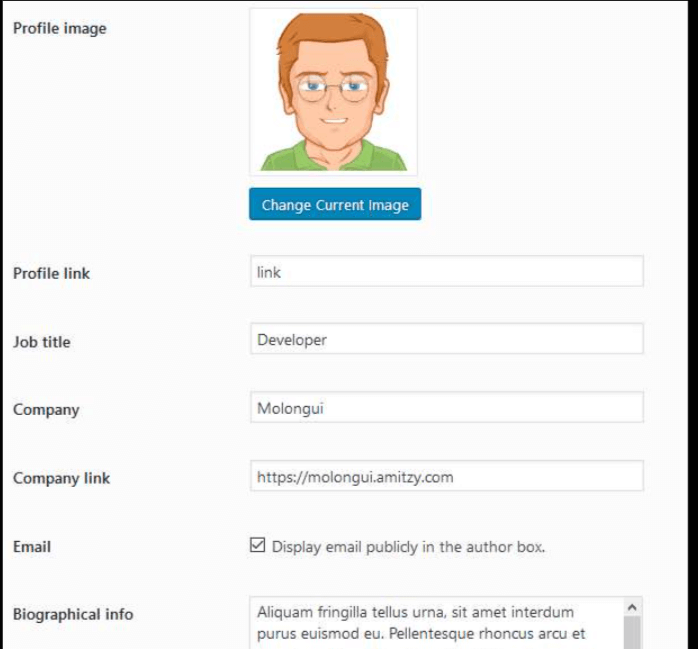Click the biography box scrollbar thumb

(632, 633)
